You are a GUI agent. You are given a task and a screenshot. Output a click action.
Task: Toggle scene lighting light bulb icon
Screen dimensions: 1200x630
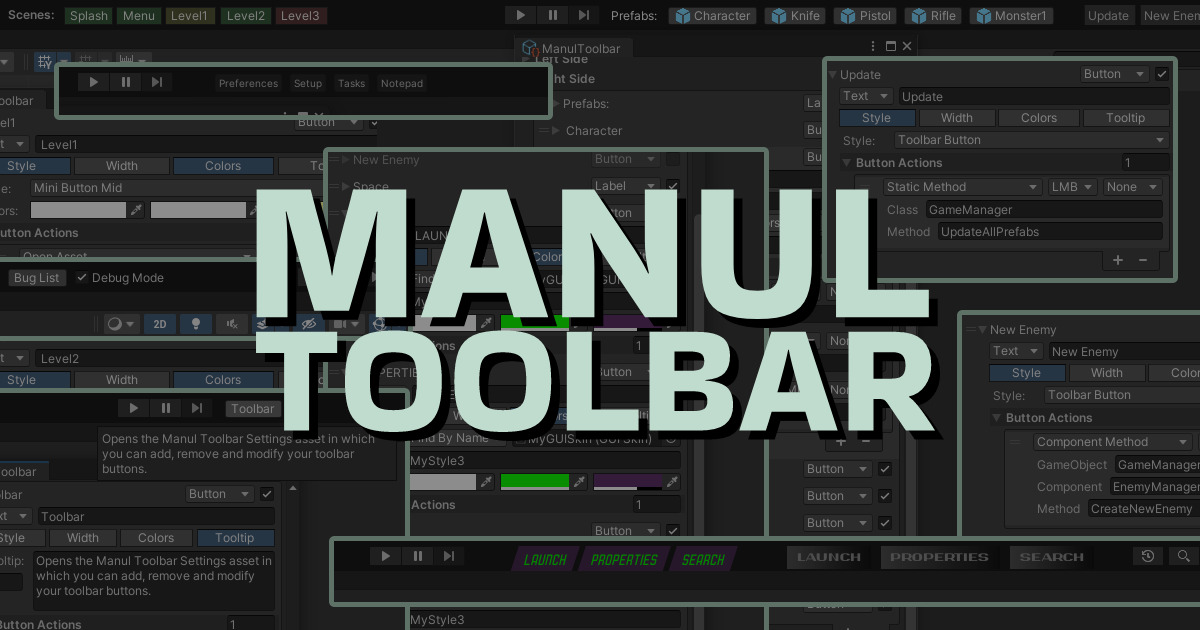pos(196,324)
